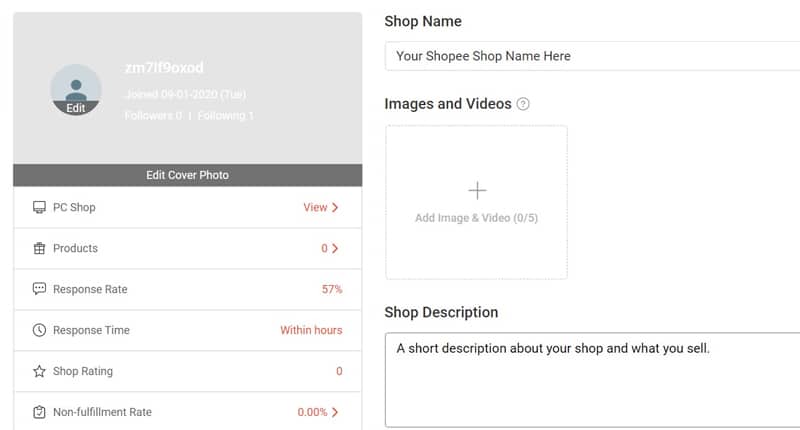Screen dimensions: 800x430
Task: Edit the profile avatar picture
Action: click(76, 90)
